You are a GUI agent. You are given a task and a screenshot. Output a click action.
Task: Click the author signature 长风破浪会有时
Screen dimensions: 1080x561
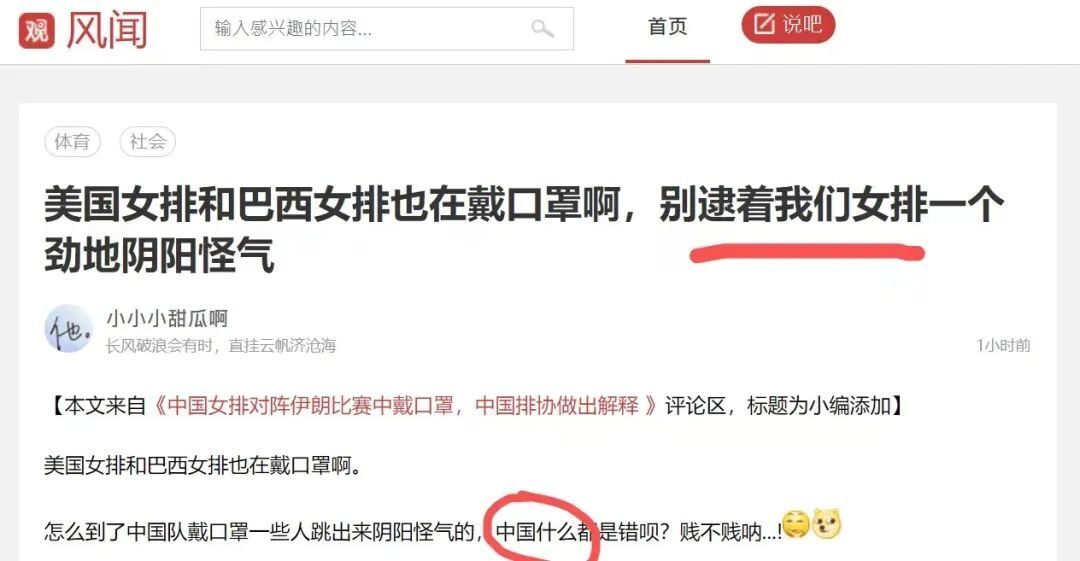pyautogui.click(x=220, y=345)
